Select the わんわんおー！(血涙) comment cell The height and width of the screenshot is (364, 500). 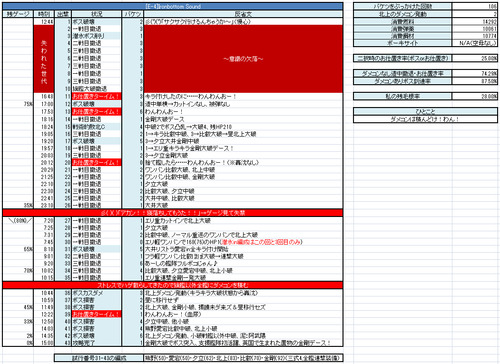click(243, 314)
